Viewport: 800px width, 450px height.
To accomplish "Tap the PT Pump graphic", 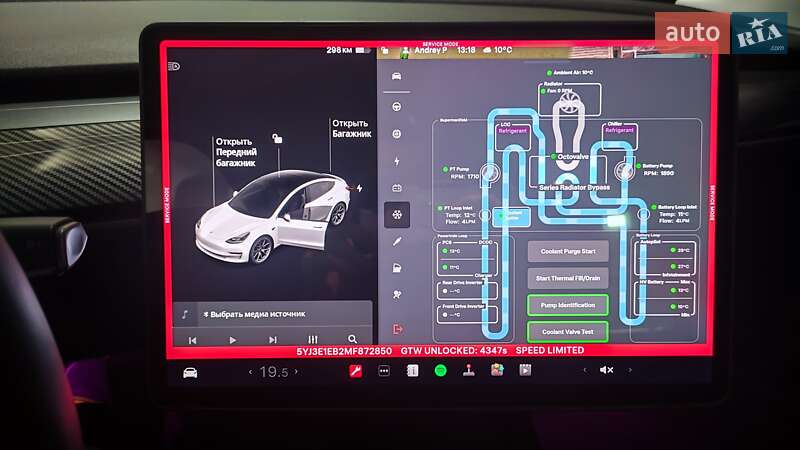I will coord(490,174).
